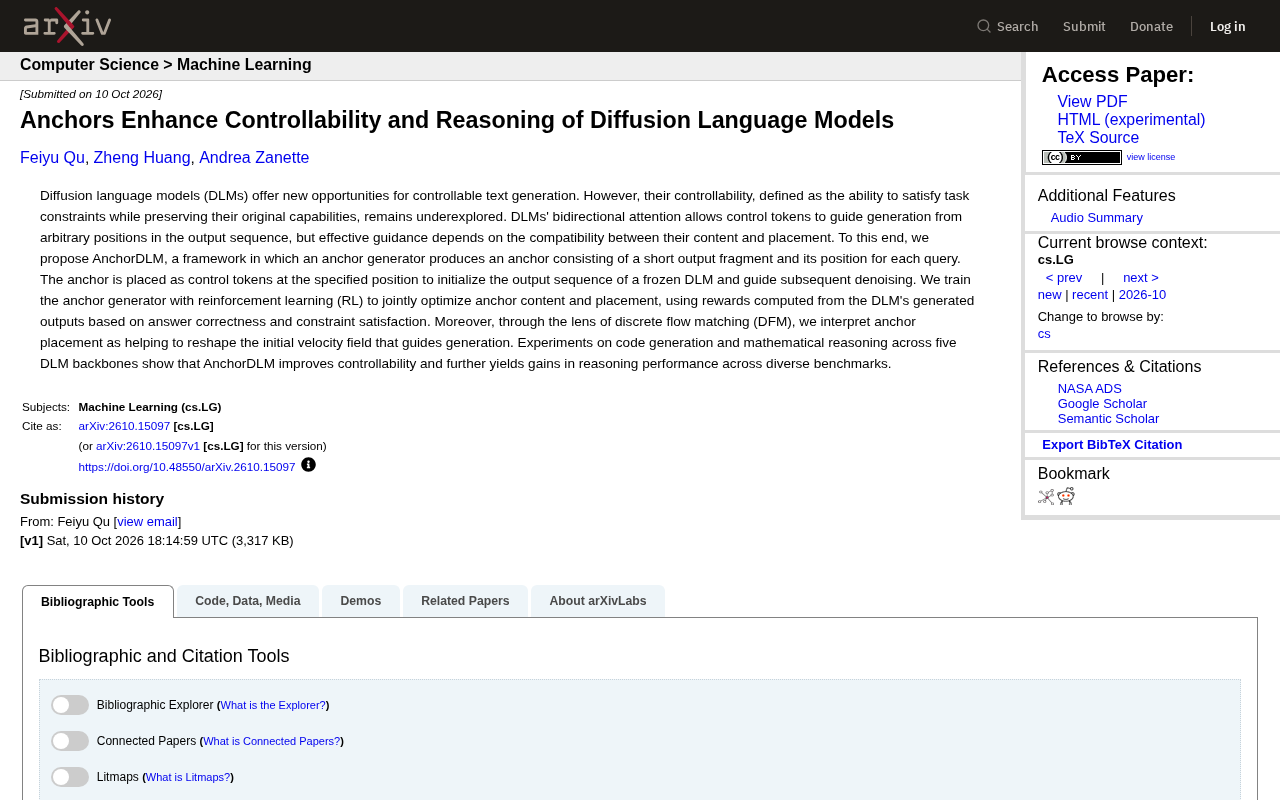The height and width of the screenshot is (800, 1280).
Task: Click the arXiv logo
Action: (67, 26)
